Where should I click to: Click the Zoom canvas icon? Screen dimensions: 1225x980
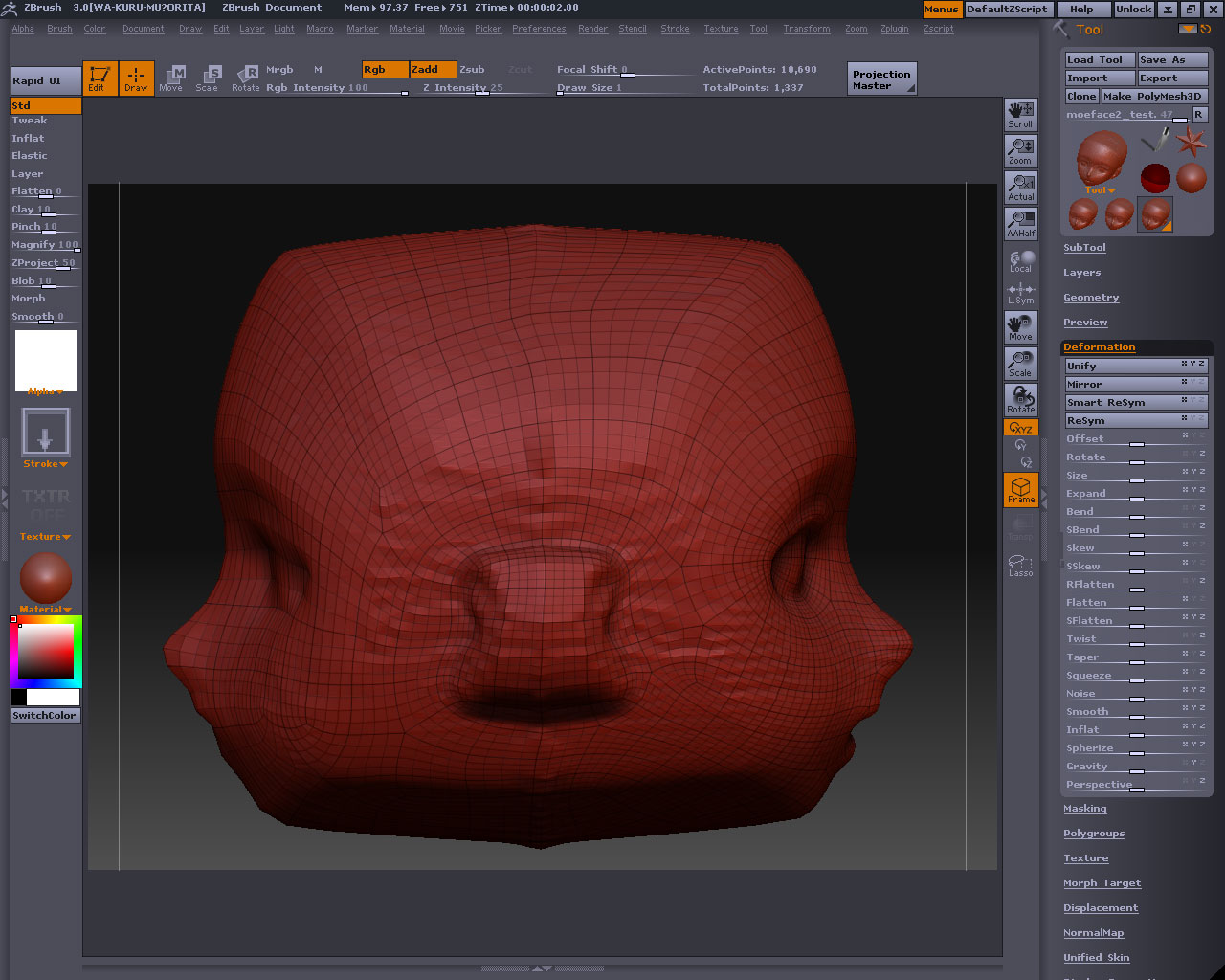pyautogui.click(x=1020, y=151)
